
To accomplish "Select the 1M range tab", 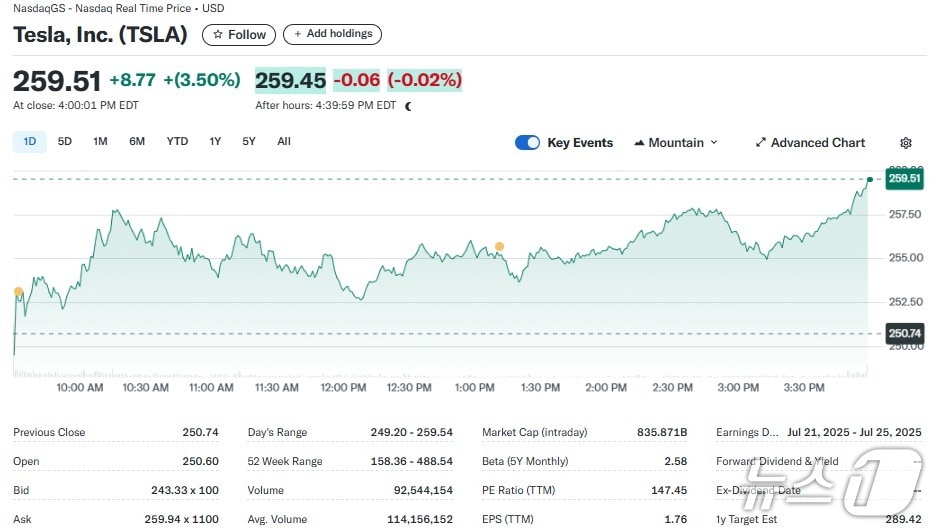I will click(x=100, y=142).
